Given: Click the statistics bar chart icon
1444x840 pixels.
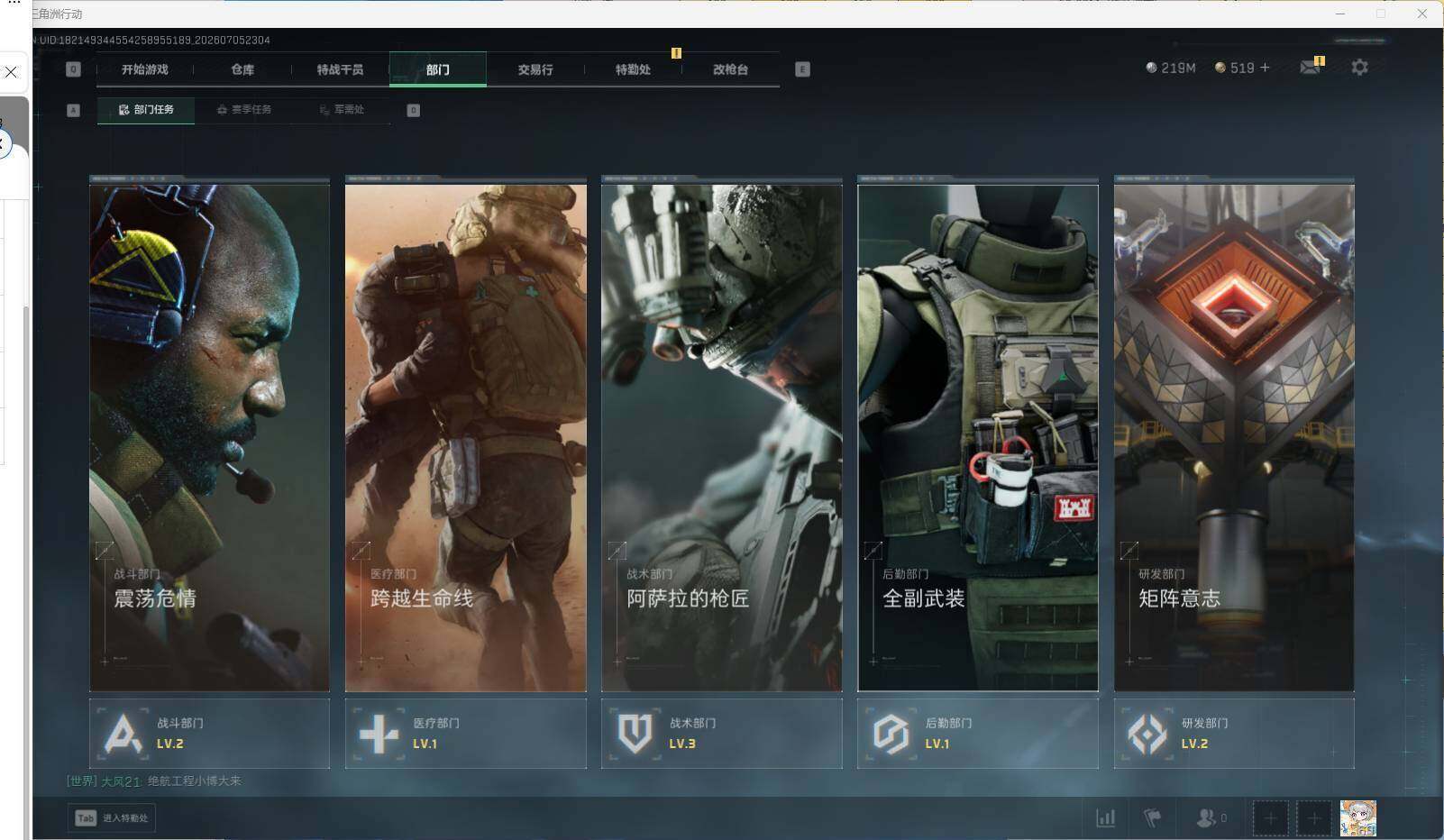Looking at the screenshot, I should tap(1105, 818).
